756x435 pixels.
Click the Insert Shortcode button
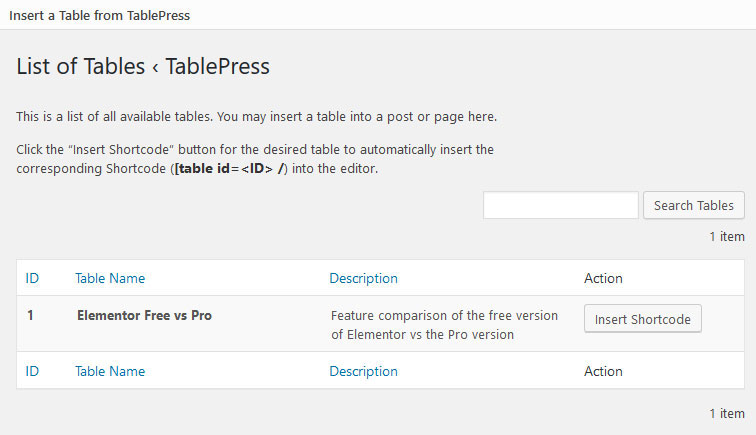[642, 319]
